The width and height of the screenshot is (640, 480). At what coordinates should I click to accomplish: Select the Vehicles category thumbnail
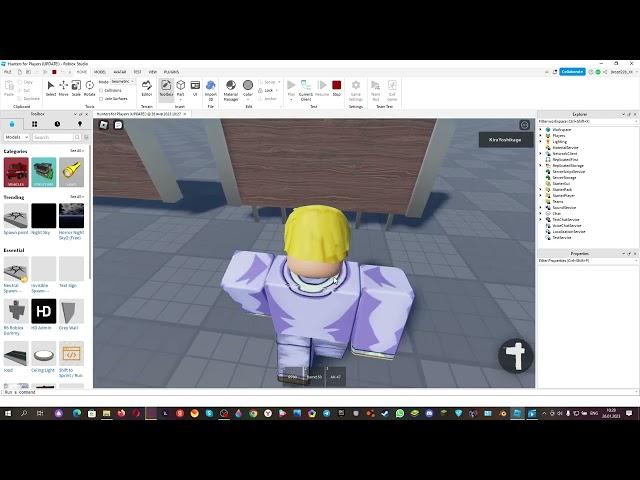click(16, 172)
